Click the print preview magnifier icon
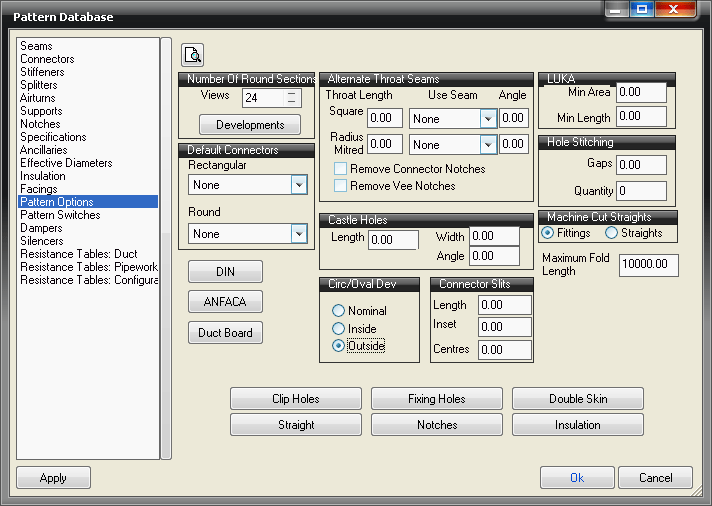 click(x=193, y=55)
